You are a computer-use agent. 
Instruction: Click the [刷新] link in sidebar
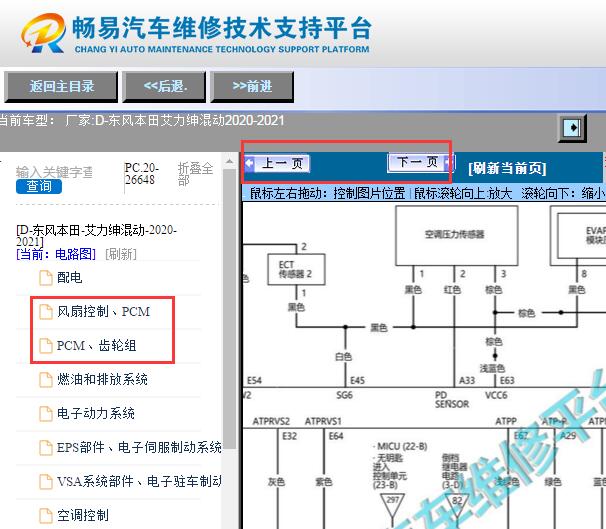coord(121,254)
